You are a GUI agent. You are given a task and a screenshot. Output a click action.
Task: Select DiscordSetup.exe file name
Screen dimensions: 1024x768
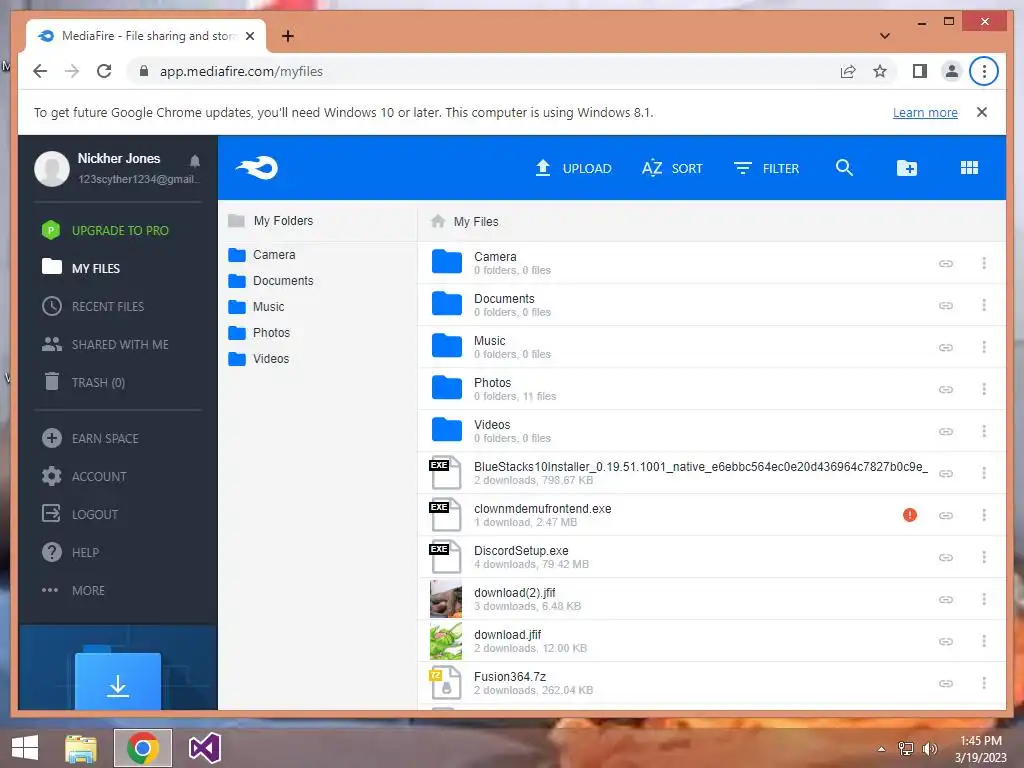(521, 551)
